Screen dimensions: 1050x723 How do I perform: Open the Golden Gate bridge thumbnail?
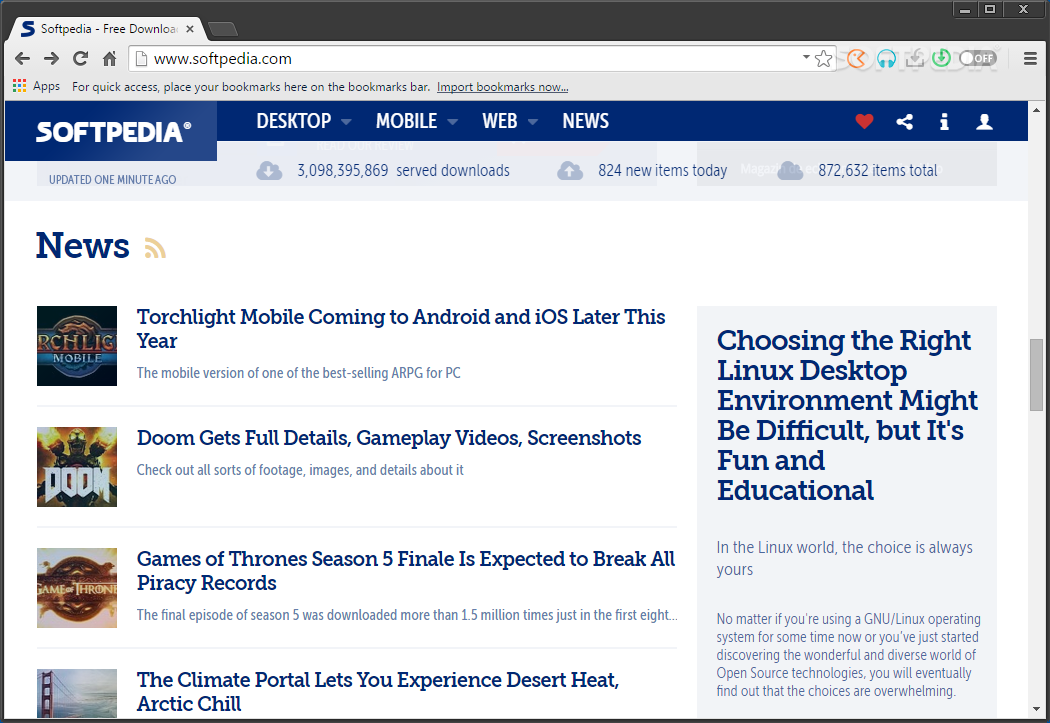click(77, 694)
